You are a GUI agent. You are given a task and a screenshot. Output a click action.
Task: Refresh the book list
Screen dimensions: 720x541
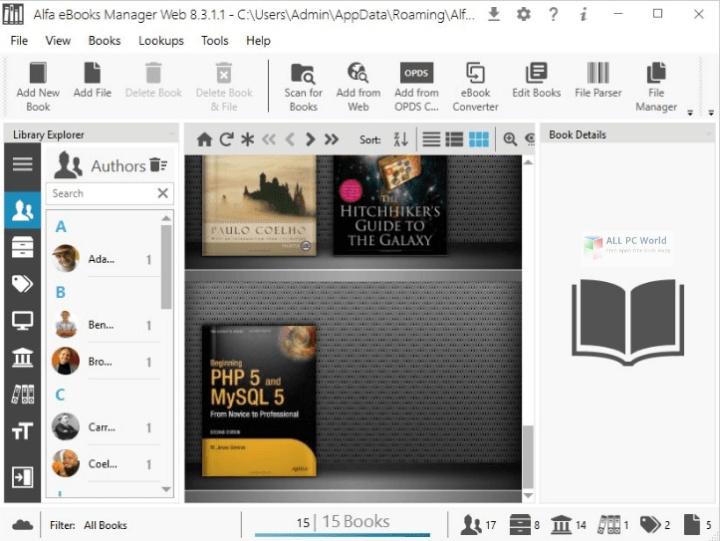[x=226, y=139]
